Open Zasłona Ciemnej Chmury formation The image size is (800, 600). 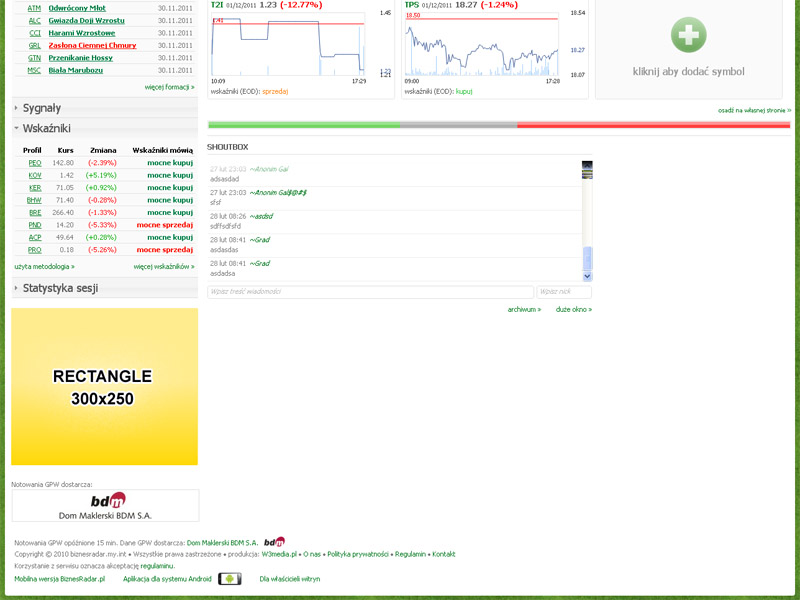pyautogui.click(x=92, y=45)
